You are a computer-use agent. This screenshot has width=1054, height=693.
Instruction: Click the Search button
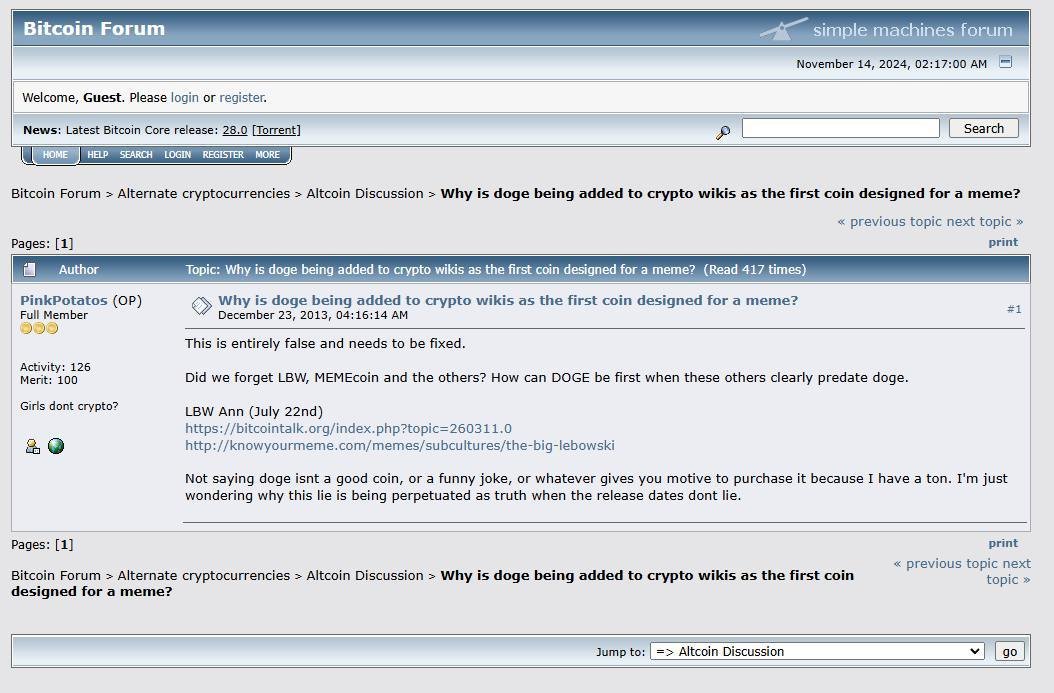point(983,128)
